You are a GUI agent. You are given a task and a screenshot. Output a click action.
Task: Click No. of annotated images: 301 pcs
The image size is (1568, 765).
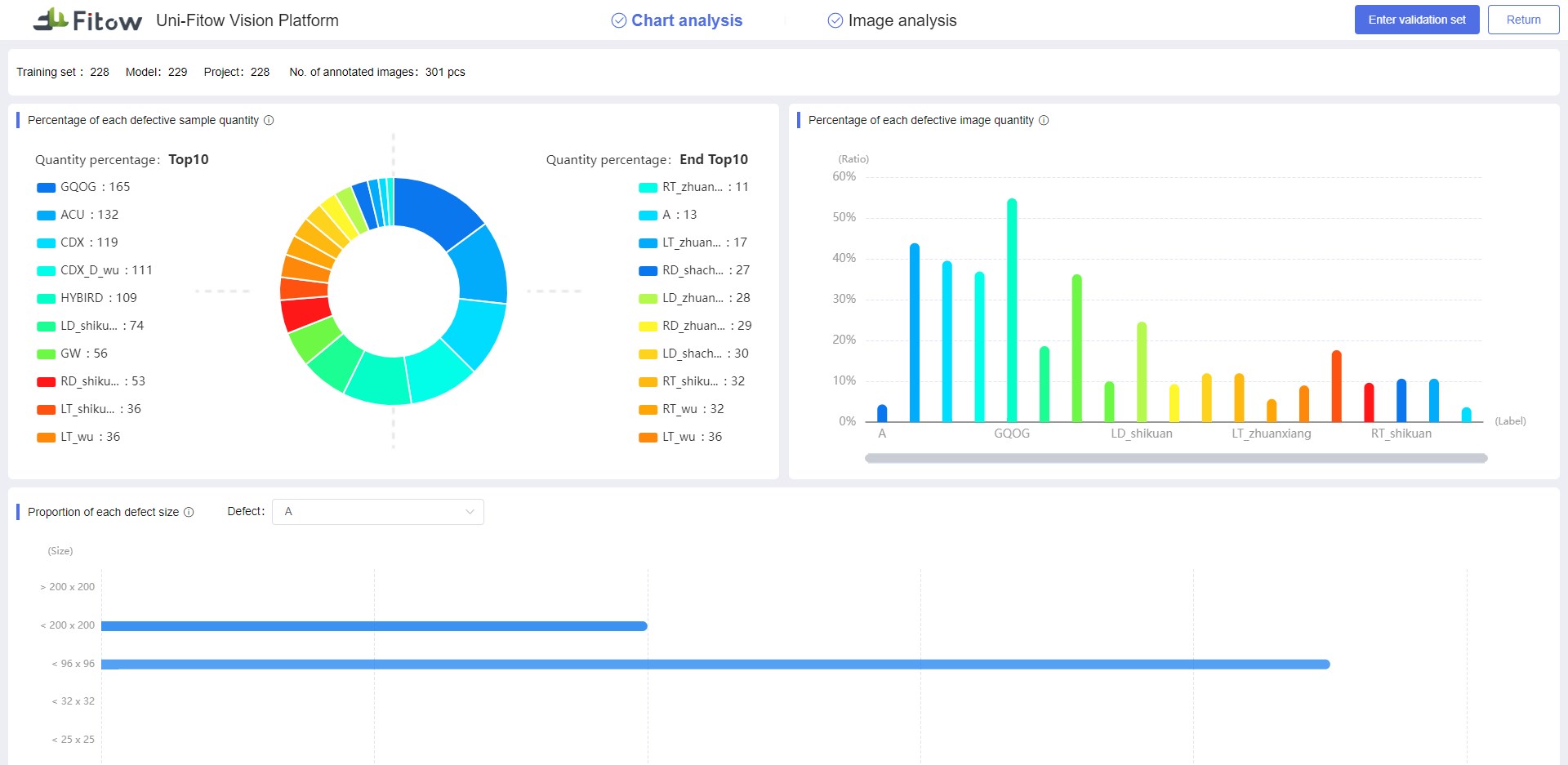(x=377, y=72)
